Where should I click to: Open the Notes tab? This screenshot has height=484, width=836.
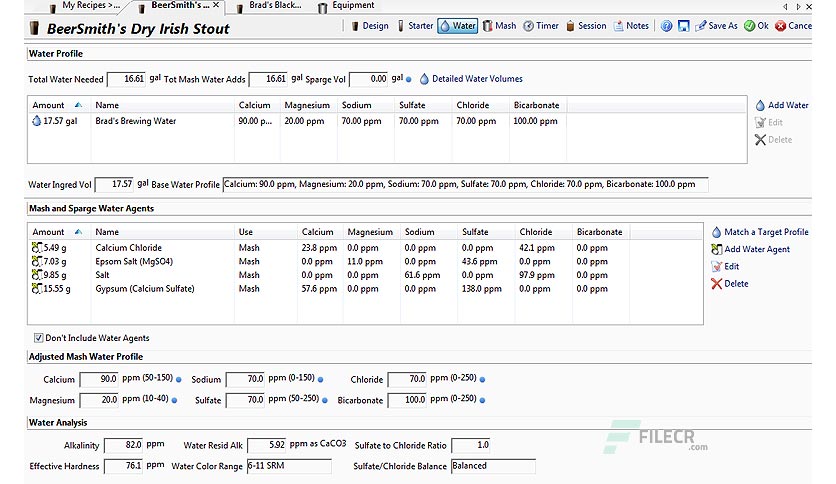click(631, 26)
